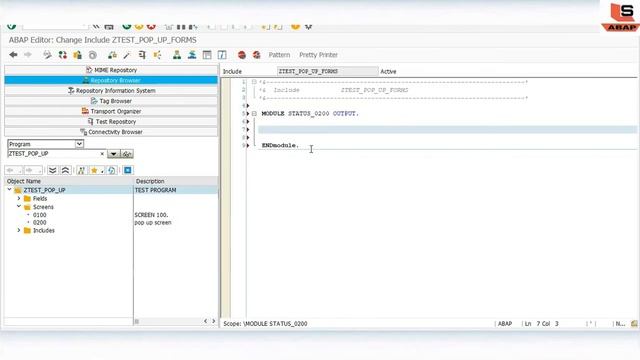Expand the Fields folder
The width and height of the screenshot is (640, 360).
pos(19,198)
